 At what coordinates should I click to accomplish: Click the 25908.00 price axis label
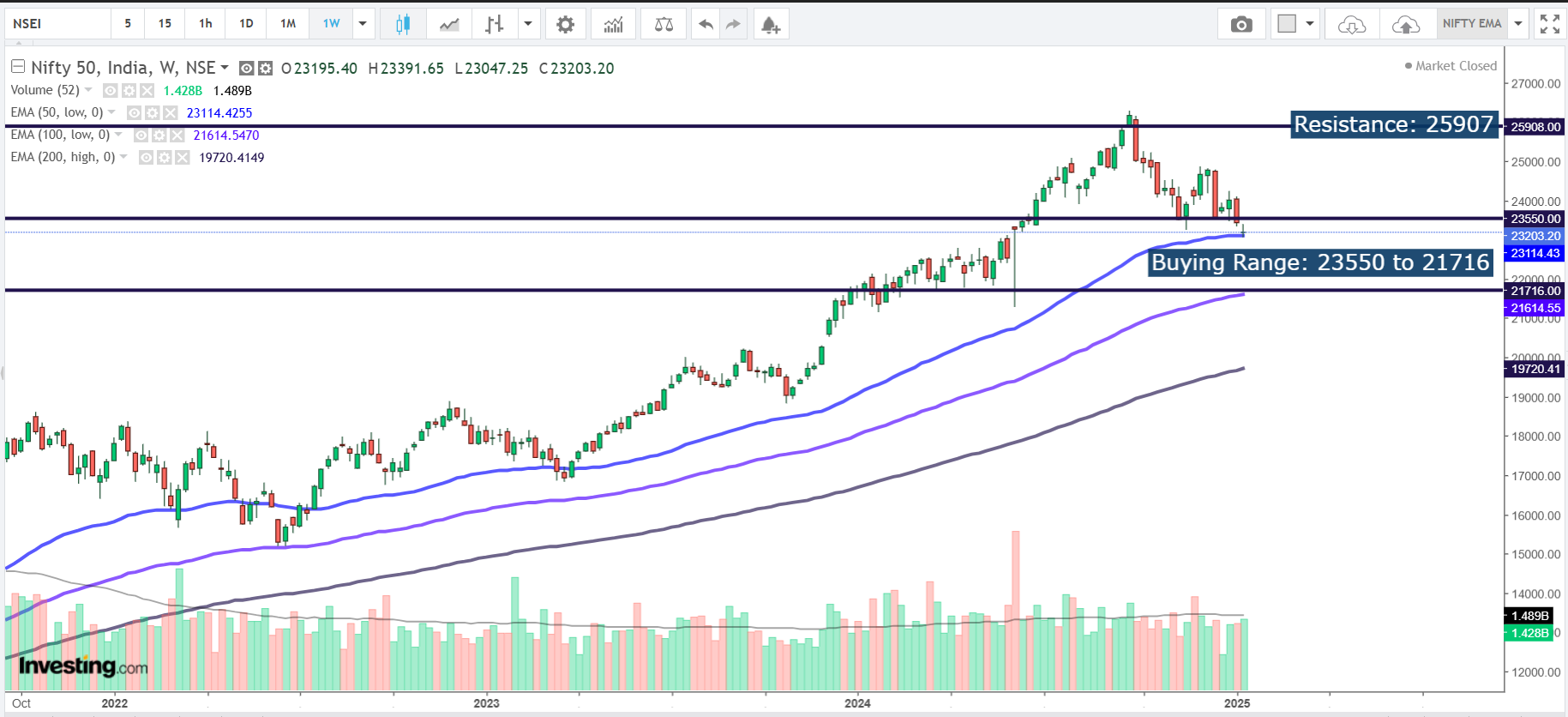point(1535,127)
